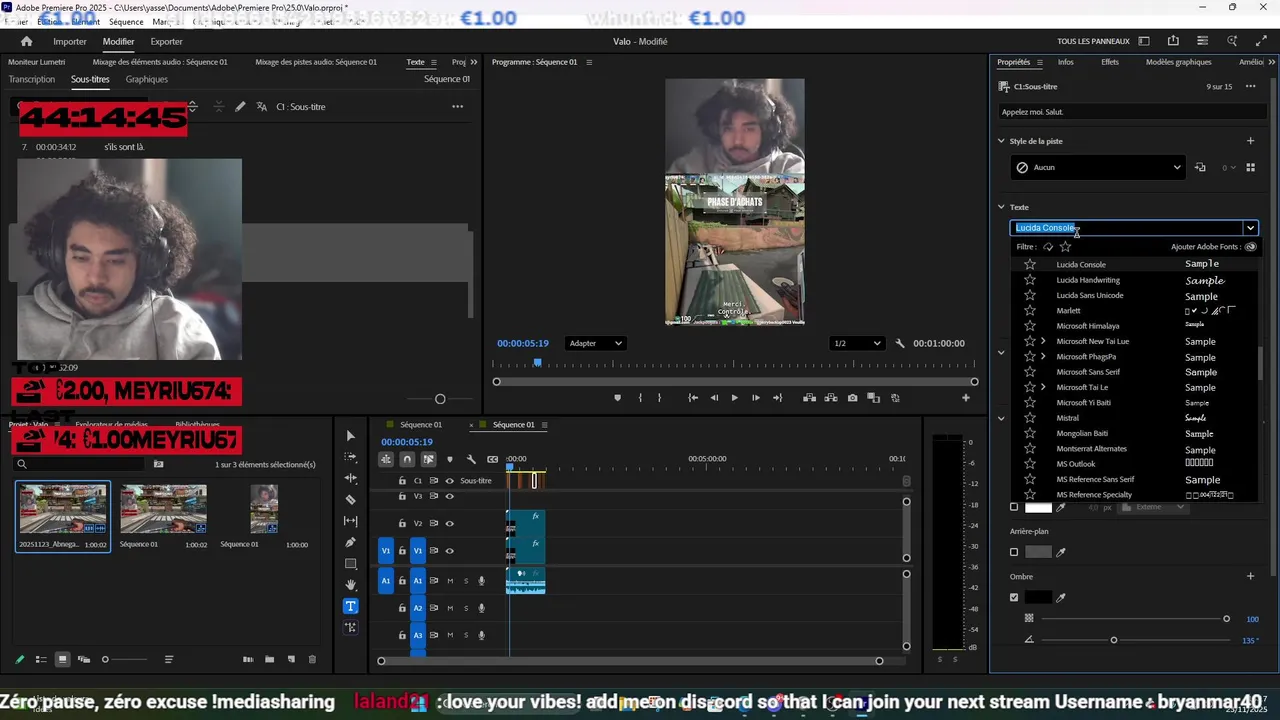Select the Type tool
Viewport: 1280px width, 720px height.
click(x=350, y=606)
